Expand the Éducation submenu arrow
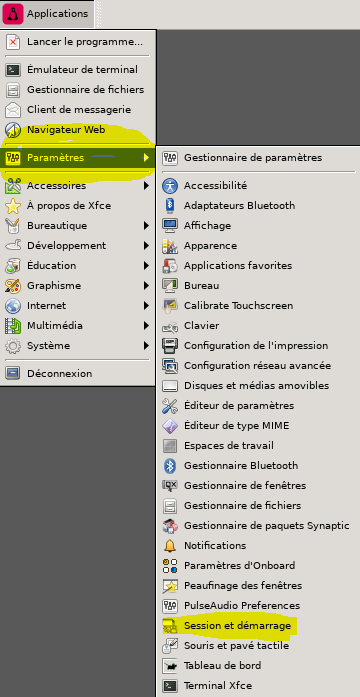This screenshot has width=360, height=697. pyautogui.click(x=146, y=266)
